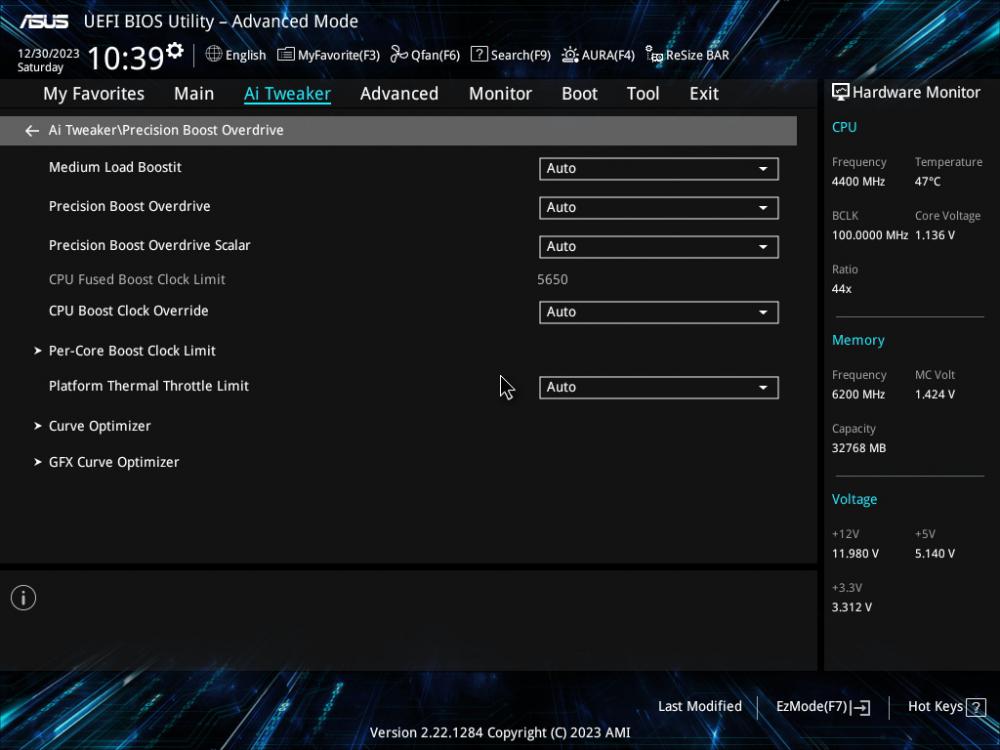The image size is (1000, 750).
Task: Open Platform Thermal Throttle Limit dropdown
Action: 659,387
